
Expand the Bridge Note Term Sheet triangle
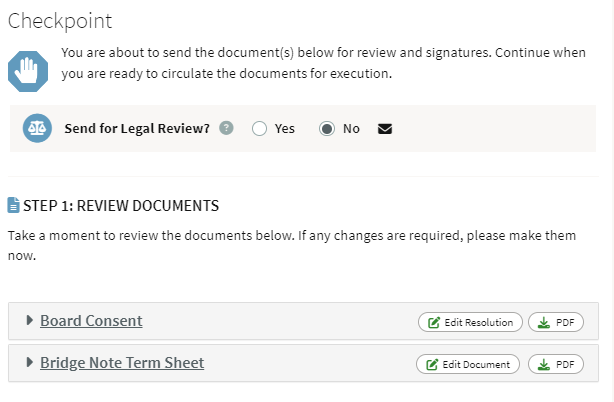point(29,362)
